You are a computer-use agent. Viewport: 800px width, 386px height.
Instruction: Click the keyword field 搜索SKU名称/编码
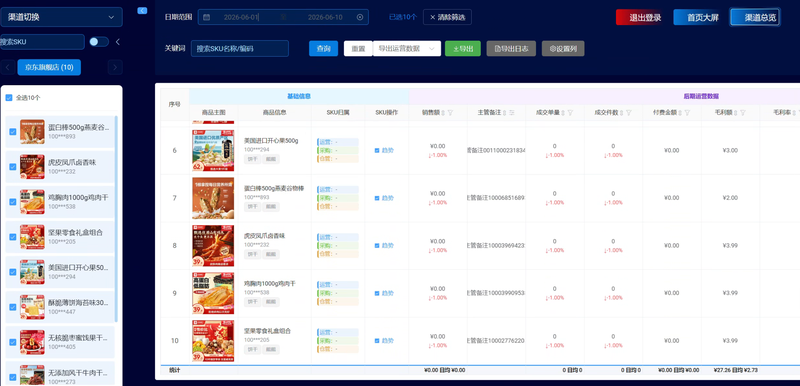240,48
